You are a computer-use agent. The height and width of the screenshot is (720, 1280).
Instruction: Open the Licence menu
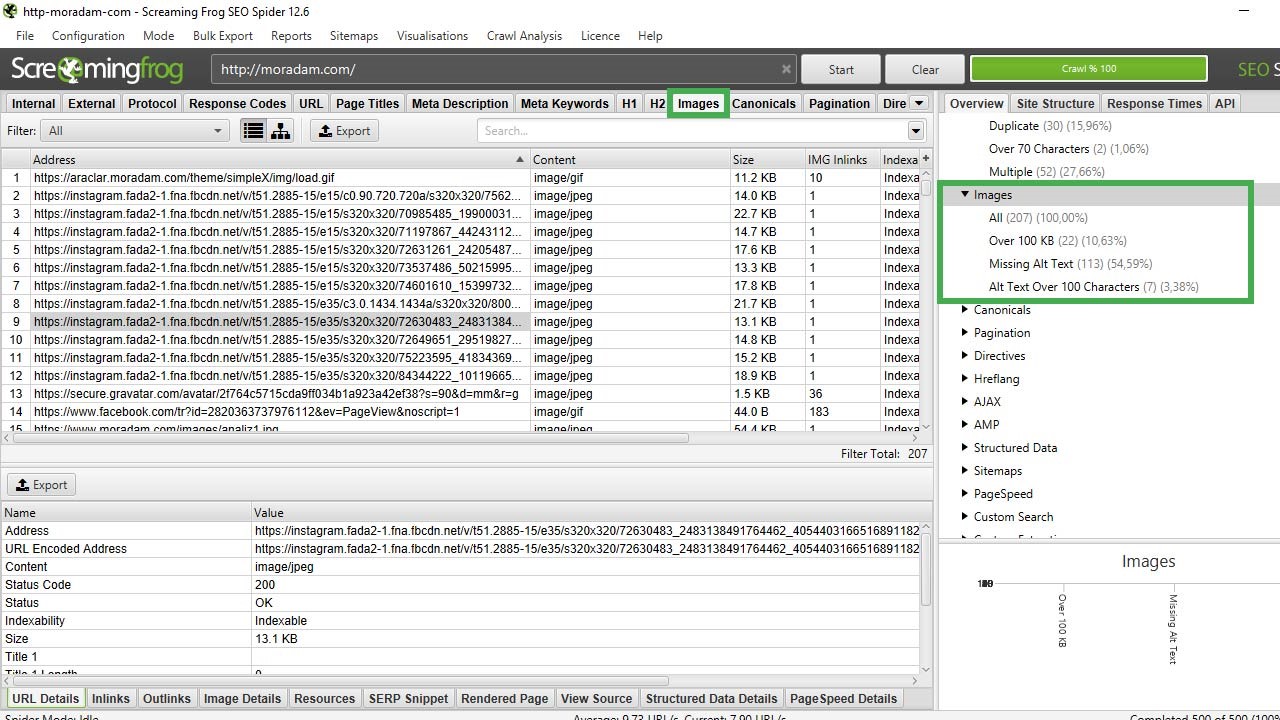(600, 35)
